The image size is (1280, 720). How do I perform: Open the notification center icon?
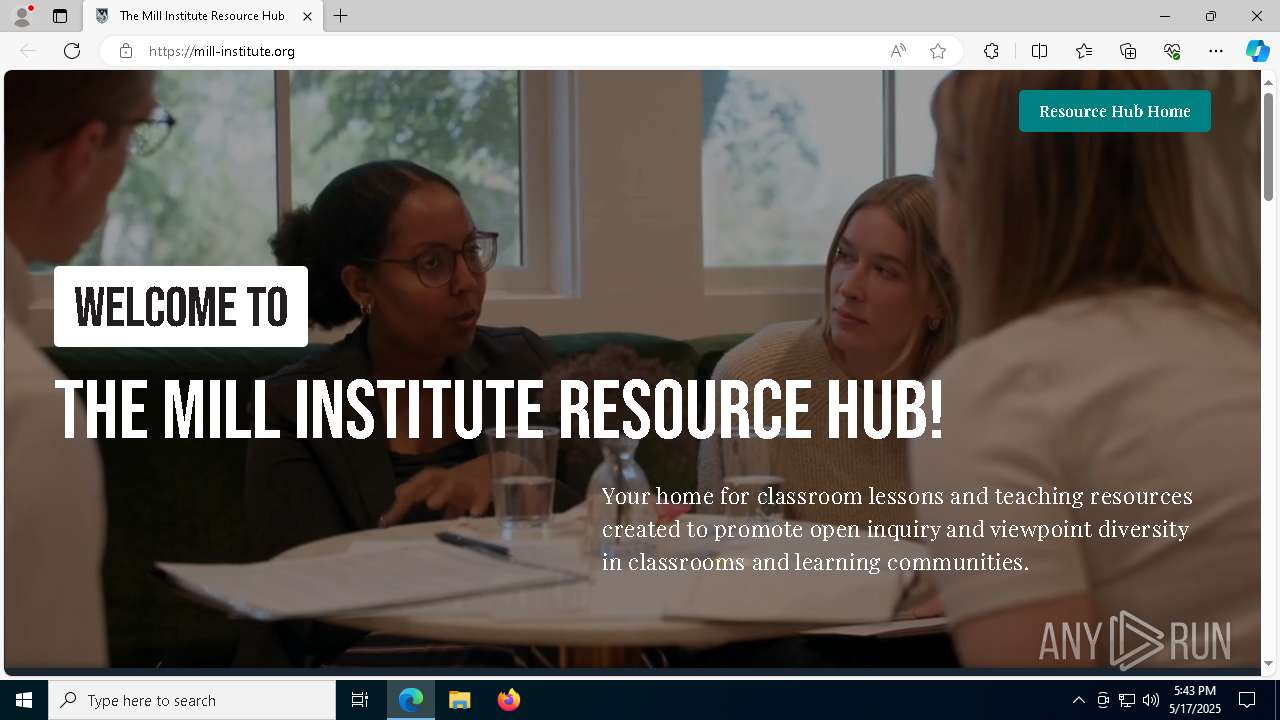1247,700
